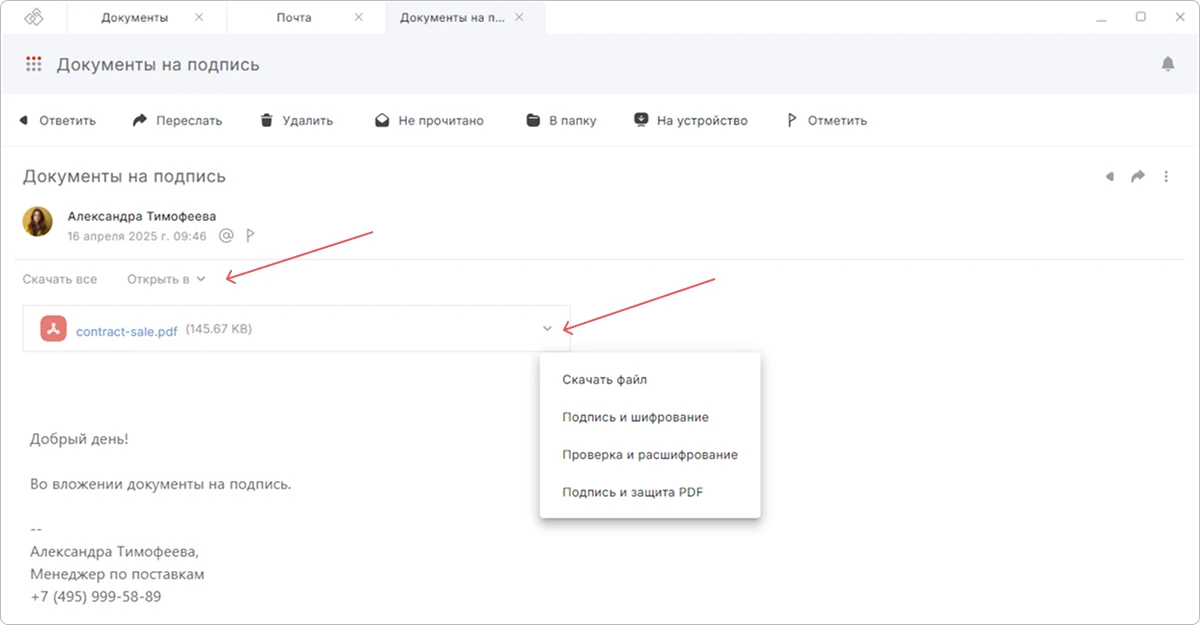Delete the email using Удалить
Viewport: 1200px width, 625px height.
point(296,120)
